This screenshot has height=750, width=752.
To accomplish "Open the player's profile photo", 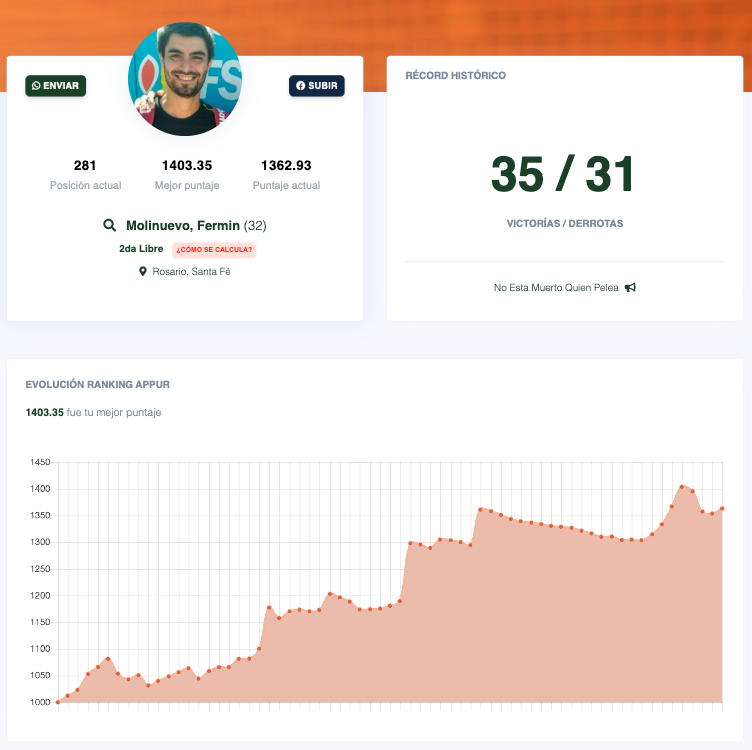I will tap(185, 80).
